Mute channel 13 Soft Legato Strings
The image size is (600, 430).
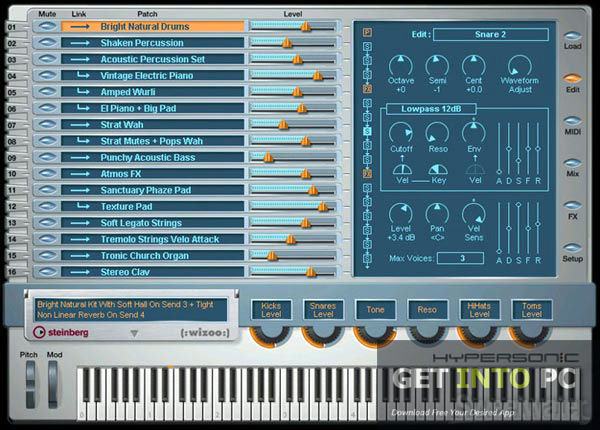coord(47,223)
